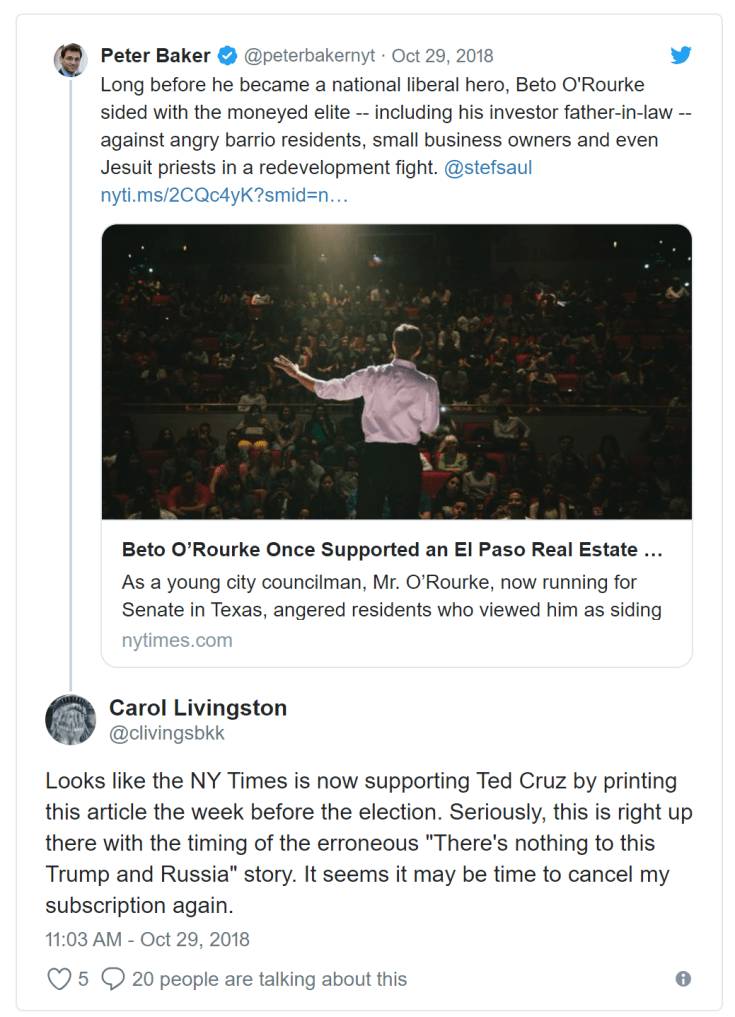Click the reply speech bubble icon
Image resolution: width=735 pixels, height=1017 pixels.
tap(113, 978)
